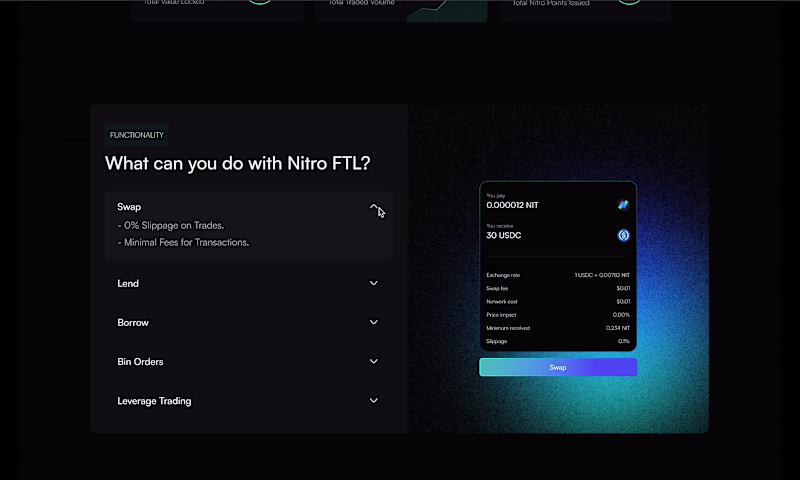
Task: Click the Slippage row label in card
Action: (496, 342)
